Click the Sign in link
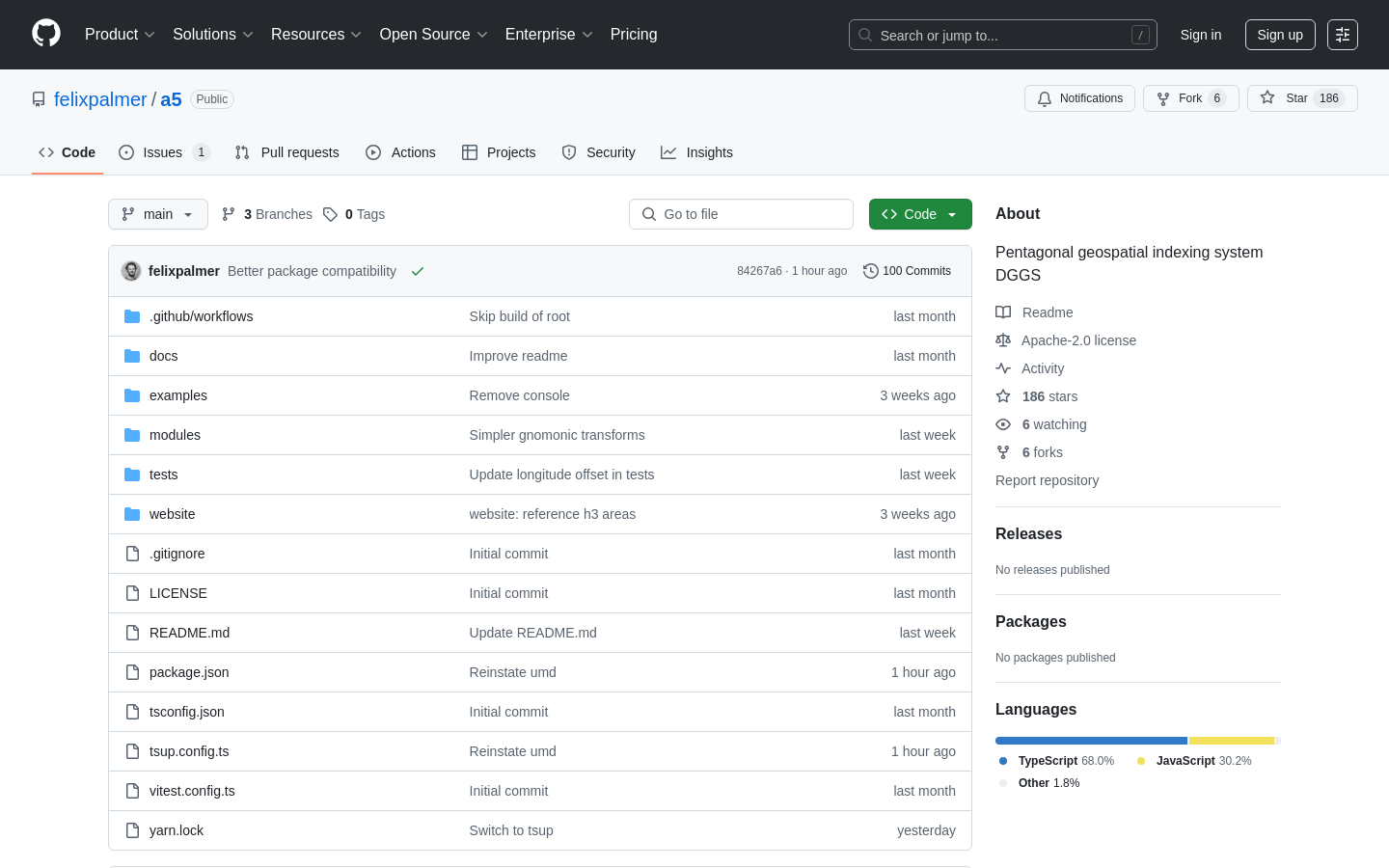 click(x=1201, y=35)
